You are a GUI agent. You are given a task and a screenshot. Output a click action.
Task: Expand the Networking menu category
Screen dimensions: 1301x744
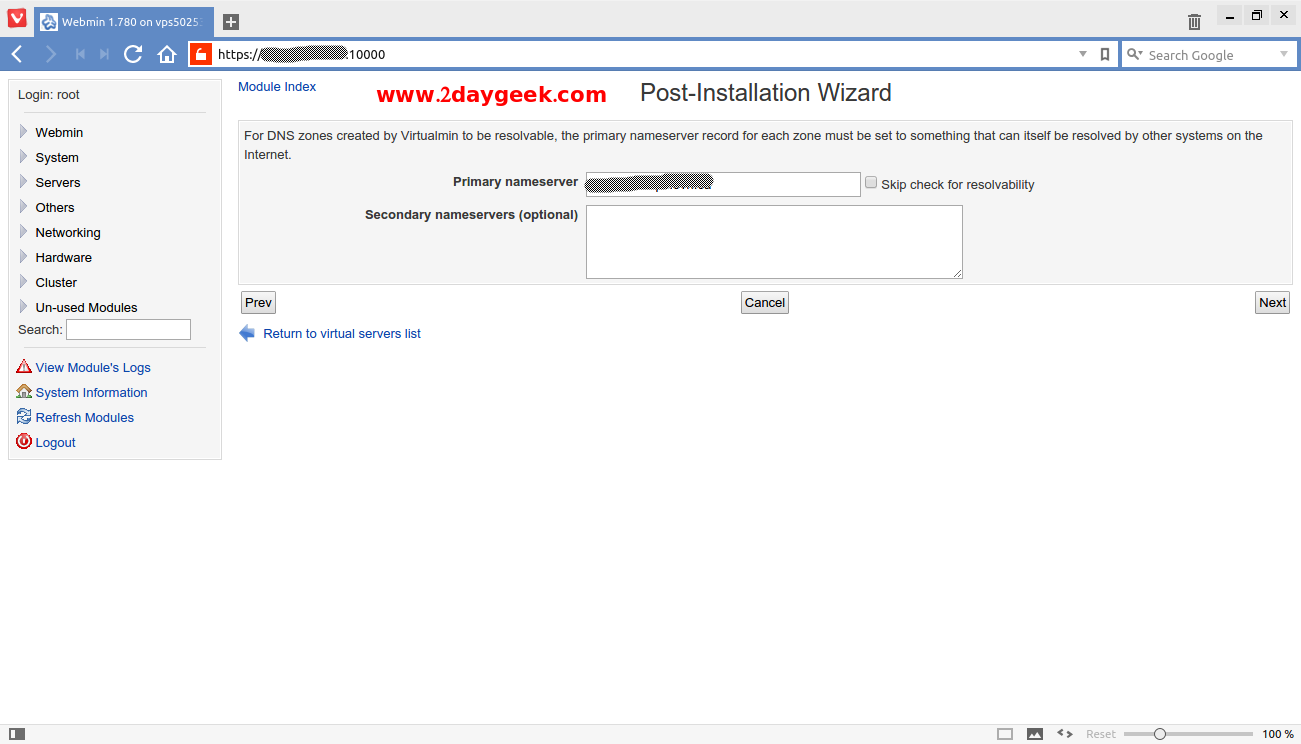click(67, 232)
